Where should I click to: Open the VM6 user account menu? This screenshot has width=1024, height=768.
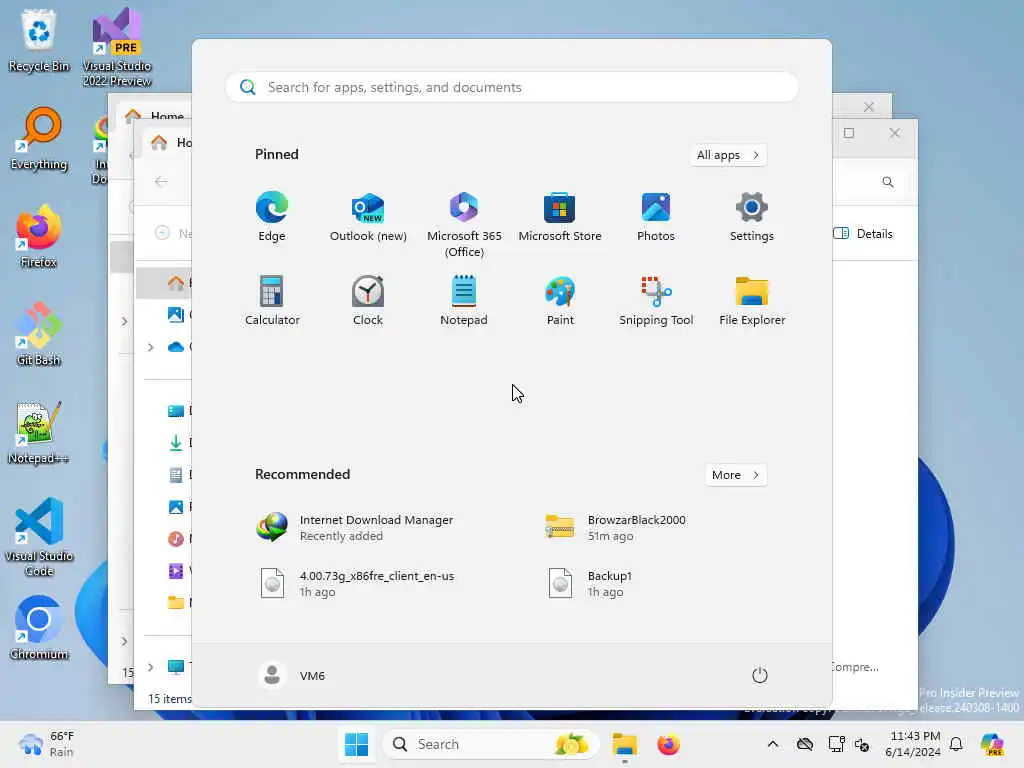(291, 675)
